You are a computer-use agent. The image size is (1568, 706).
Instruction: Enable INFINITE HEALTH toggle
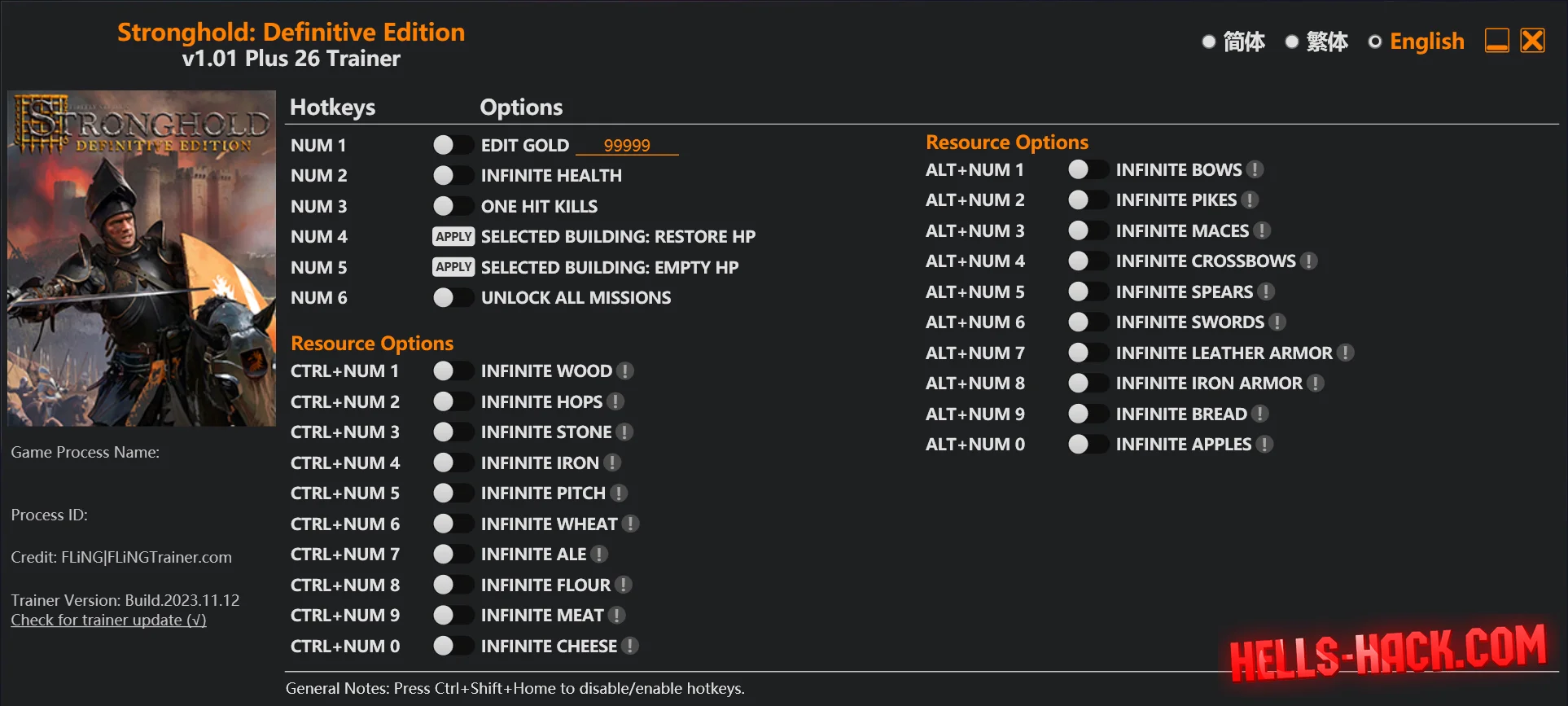[x=453, y=175]
